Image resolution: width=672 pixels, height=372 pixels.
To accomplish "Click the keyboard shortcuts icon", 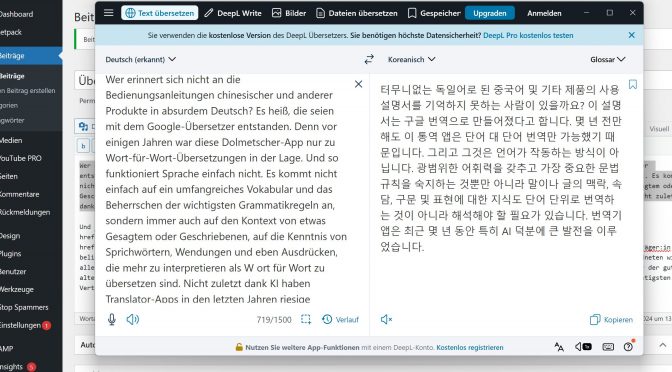I will 608,347.
